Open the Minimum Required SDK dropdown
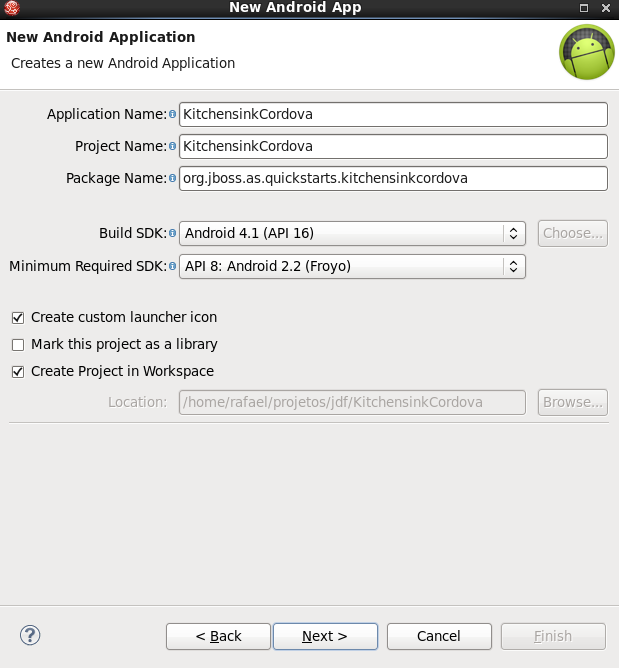The width and height of the screenshot is (619, 668). click(x=352, y=266)
